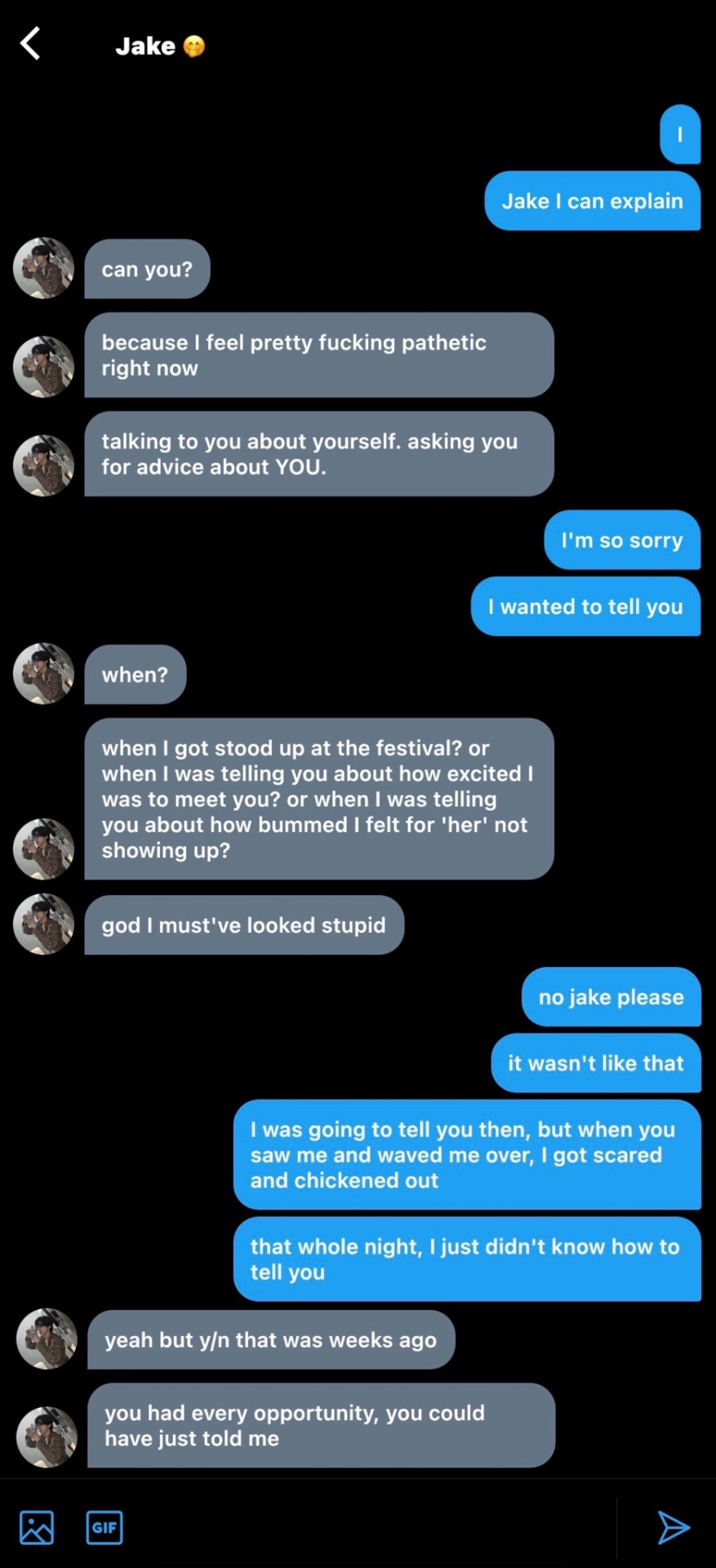Select the "Jake I can explain" bubble
Viewport: 716px width, 1568px height.
point(592,201)
